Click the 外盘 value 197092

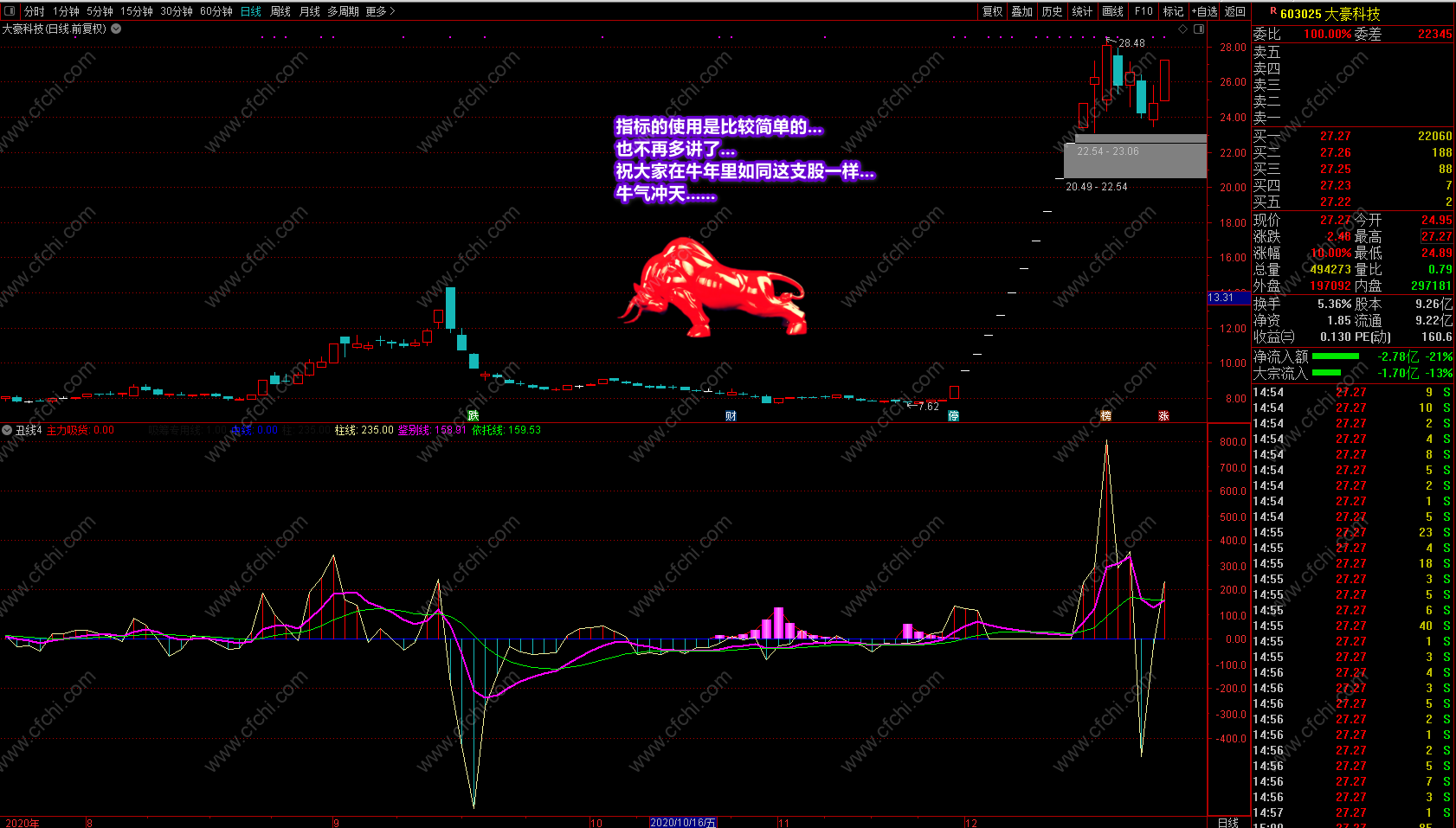1330,286
